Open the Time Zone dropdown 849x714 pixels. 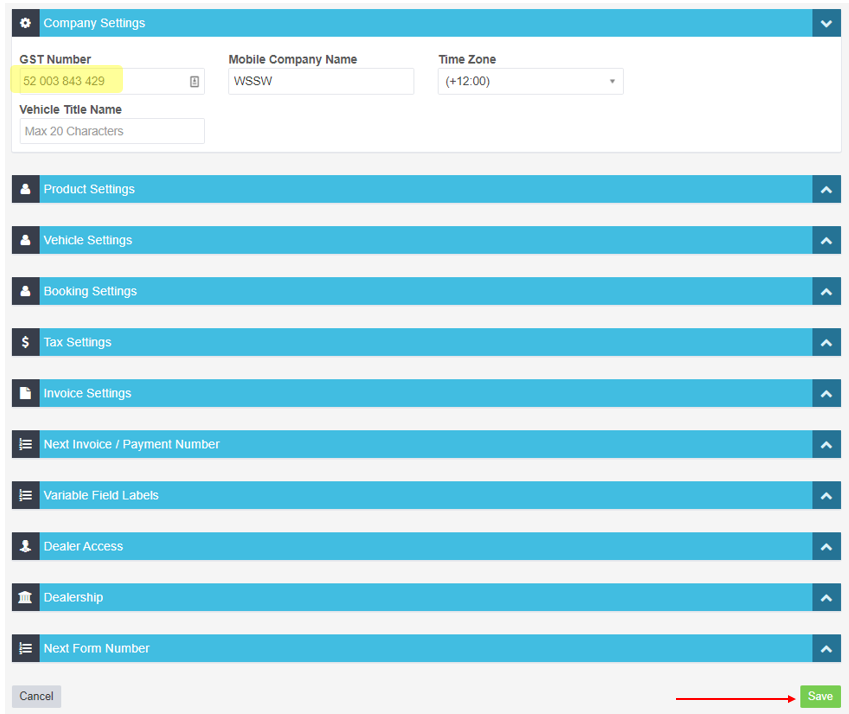click(530, 82)
